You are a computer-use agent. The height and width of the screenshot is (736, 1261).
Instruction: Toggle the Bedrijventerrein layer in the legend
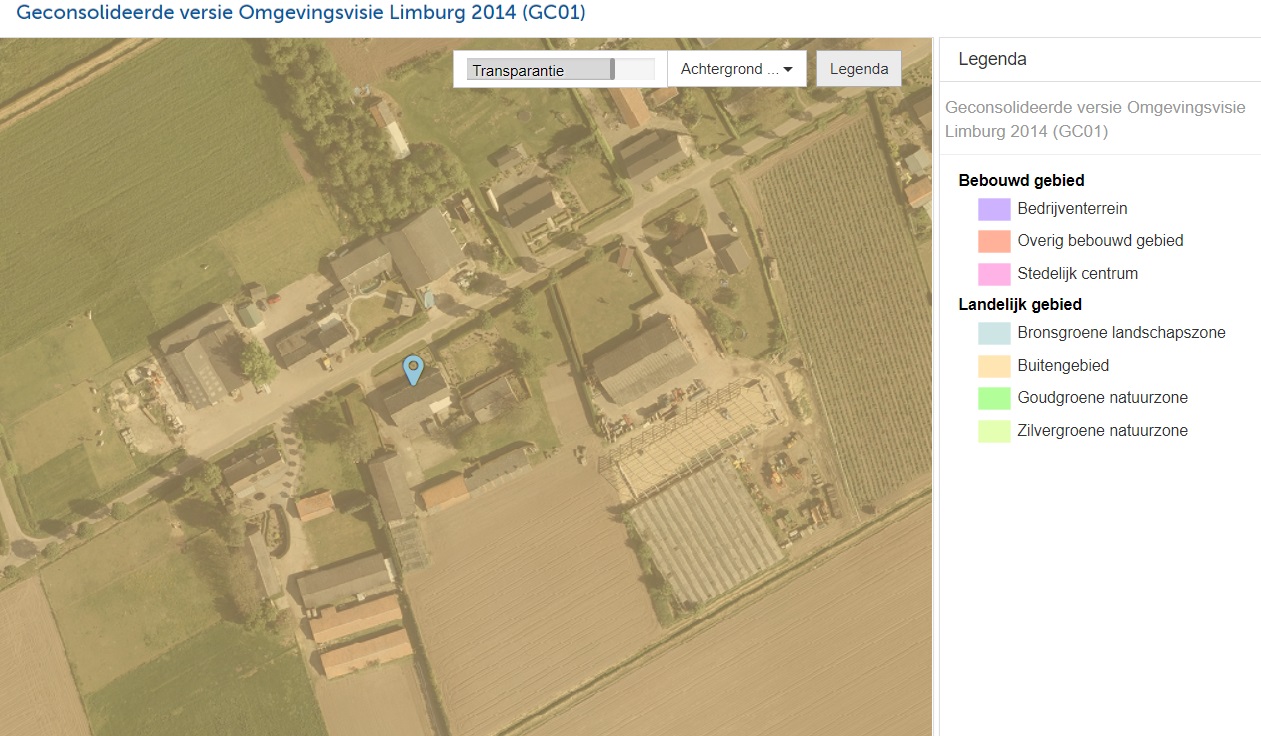(1073, 208)
